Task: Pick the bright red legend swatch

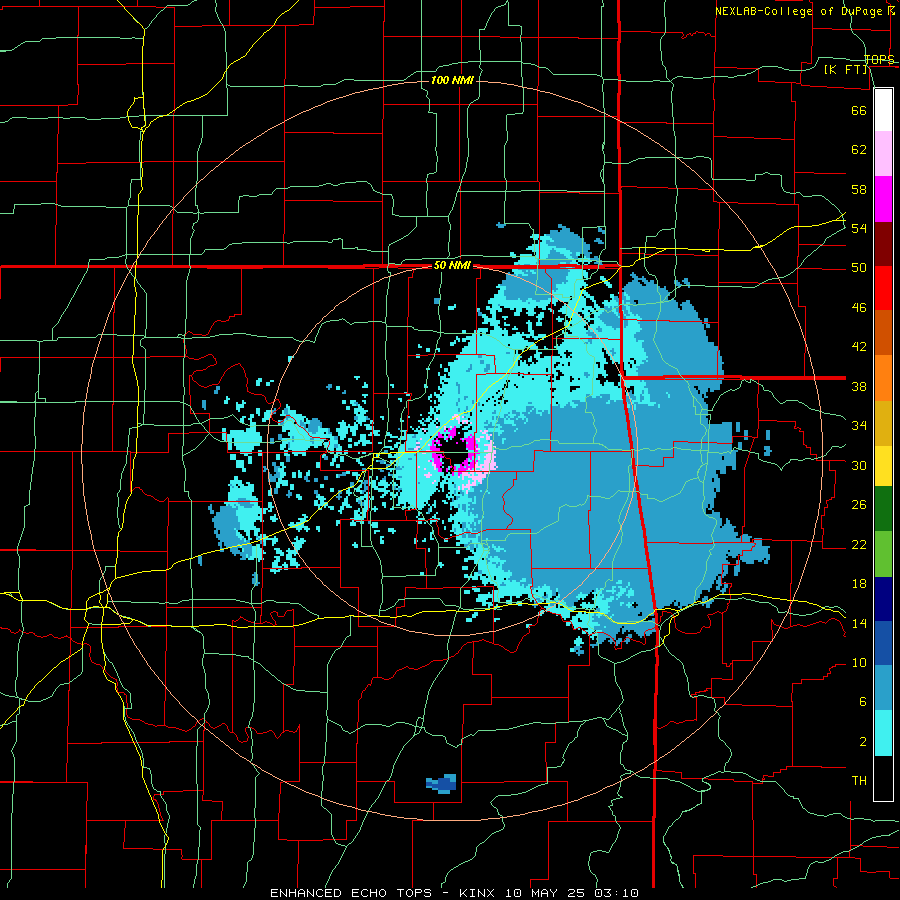Action: (x=883, y=288)
